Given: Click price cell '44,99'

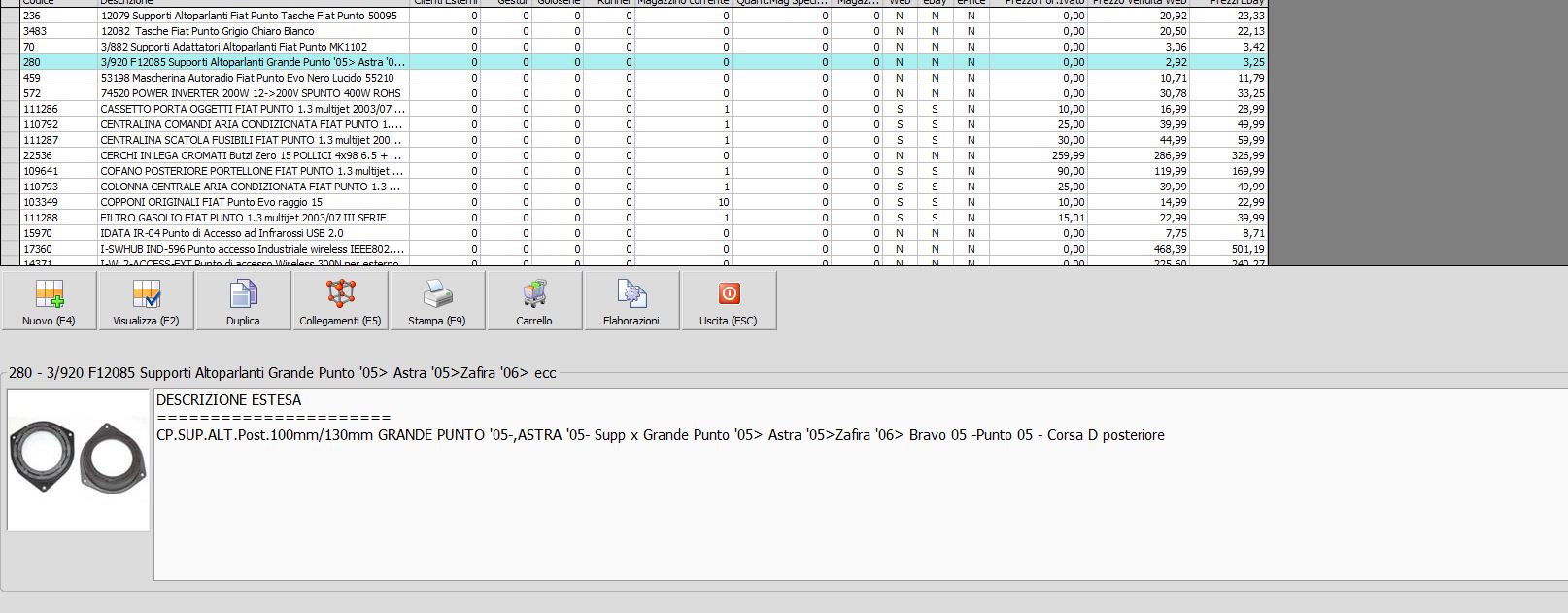Looking at the screenshot, I should [1139, 140].
